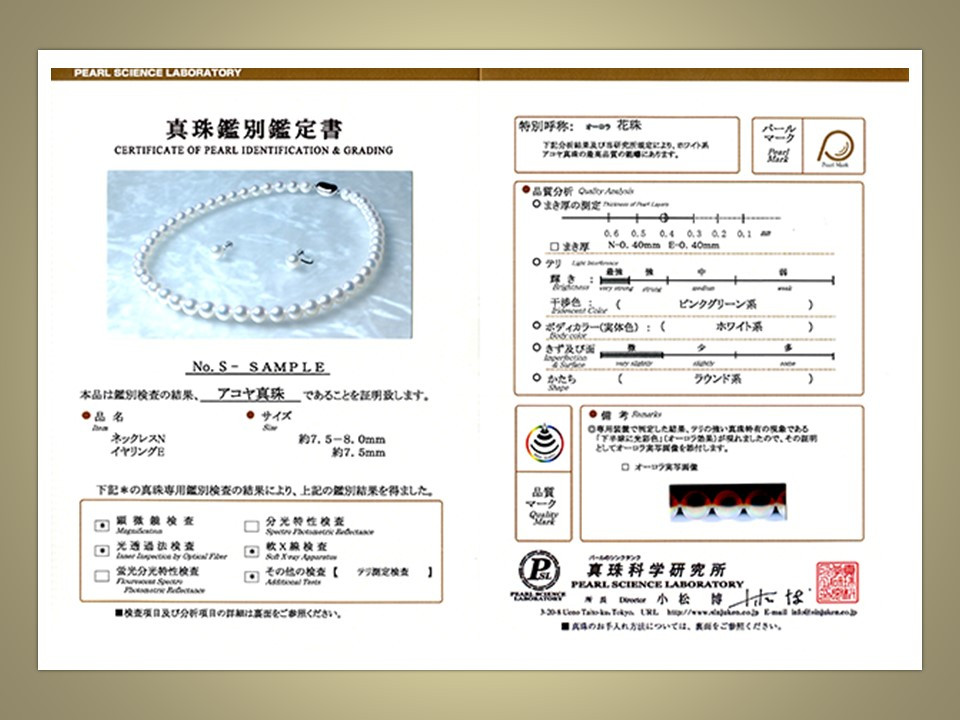Click the circle marker beside テリ
This screenshot has height=720, width=960.
pos(536,262)
